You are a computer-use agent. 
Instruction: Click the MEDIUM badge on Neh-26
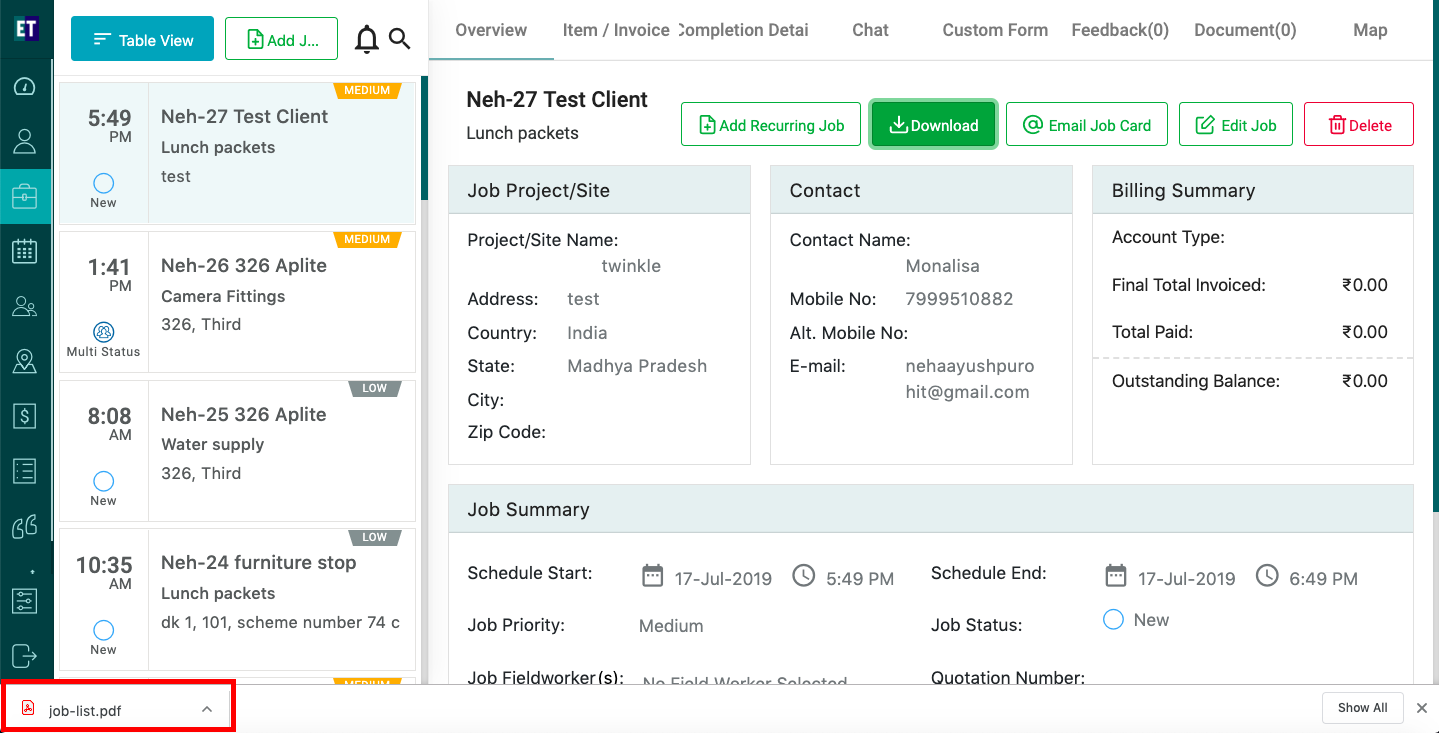click(x=367, y=239)
